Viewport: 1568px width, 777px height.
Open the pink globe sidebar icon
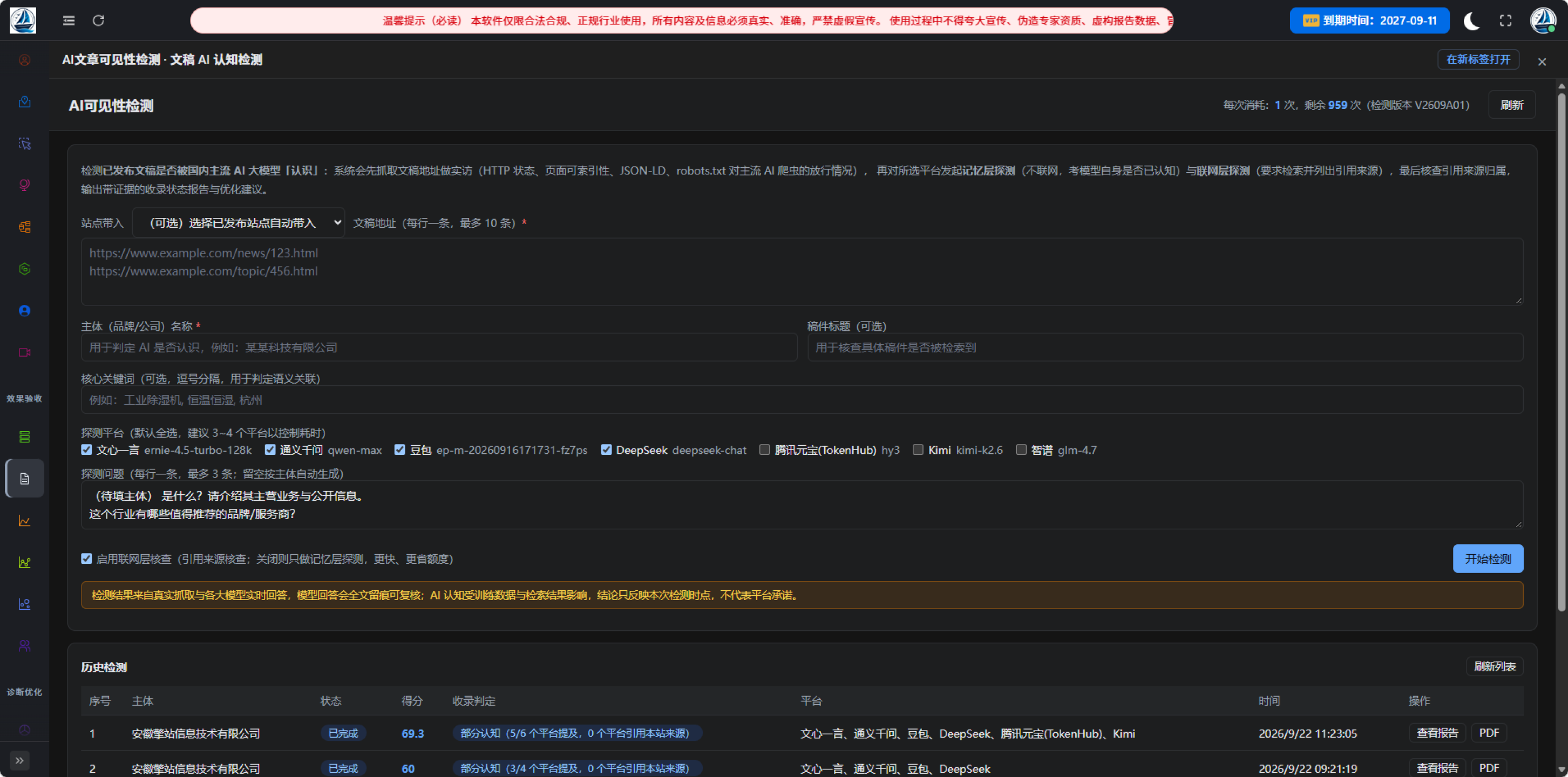[x=24, y=185]
